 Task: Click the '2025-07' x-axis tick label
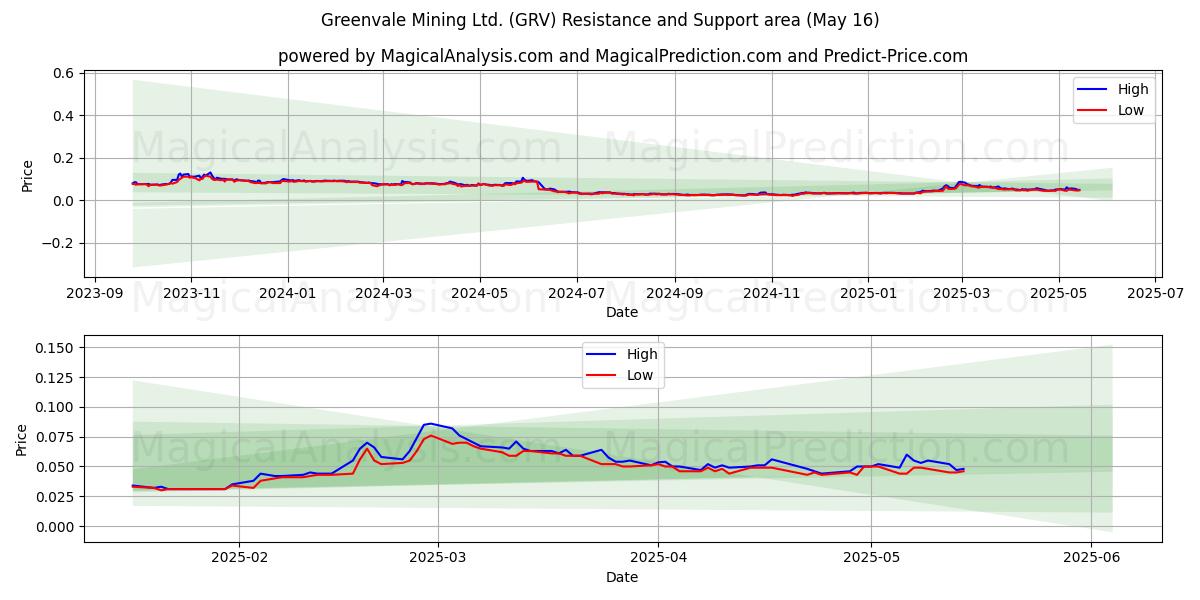click(x=1155, y=293)
